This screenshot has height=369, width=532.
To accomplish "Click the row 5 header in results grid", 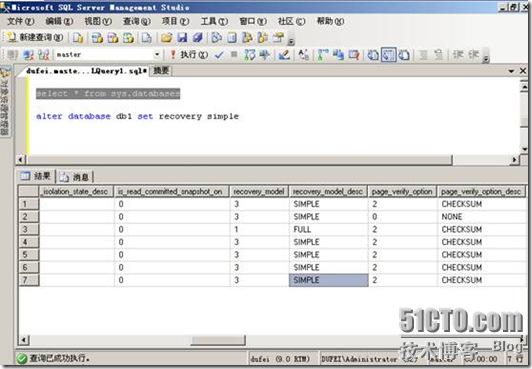I will pos(29,255).
